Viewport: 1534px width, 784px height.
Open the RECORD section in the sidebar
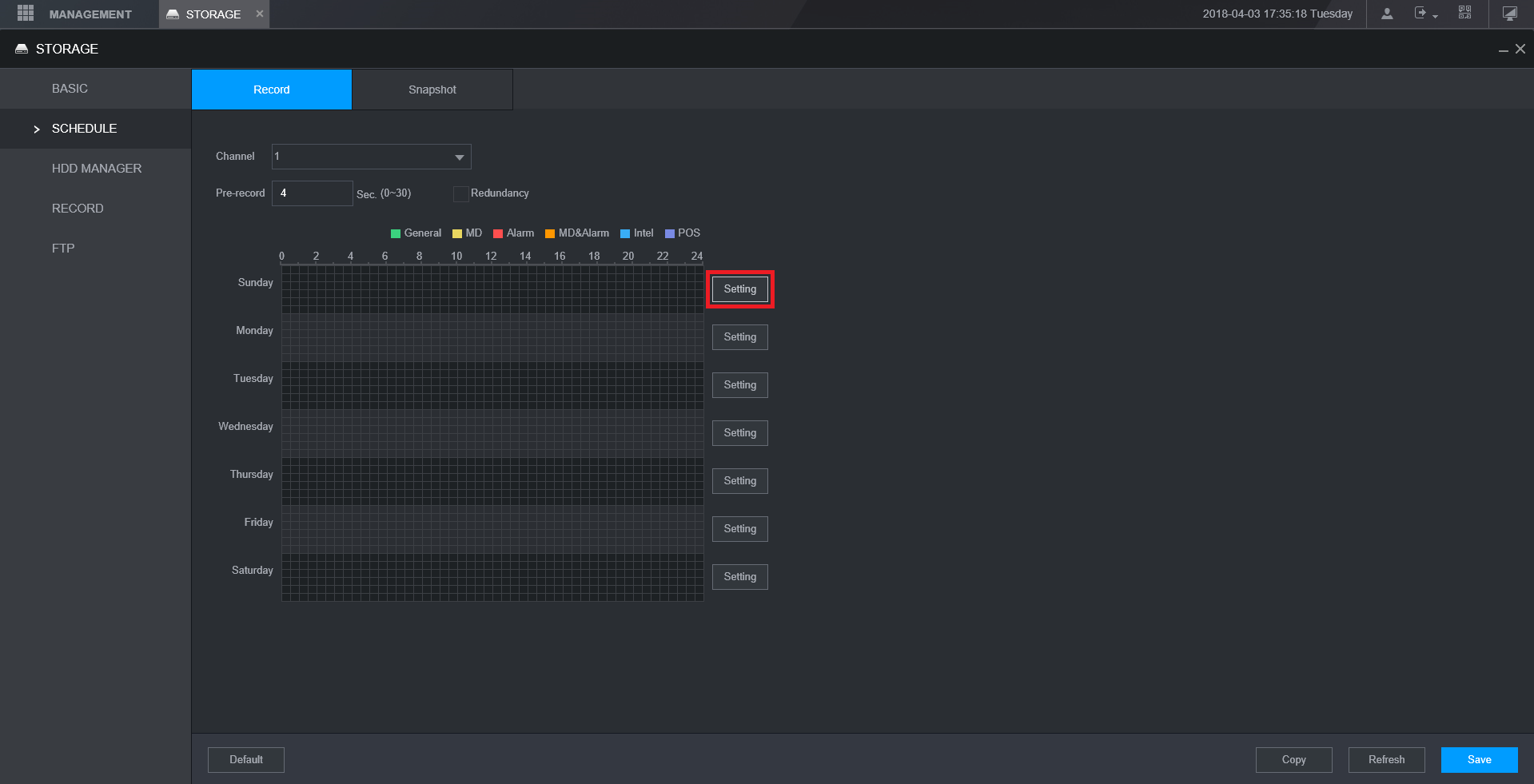pyautogui.click(x=95, y=209)
